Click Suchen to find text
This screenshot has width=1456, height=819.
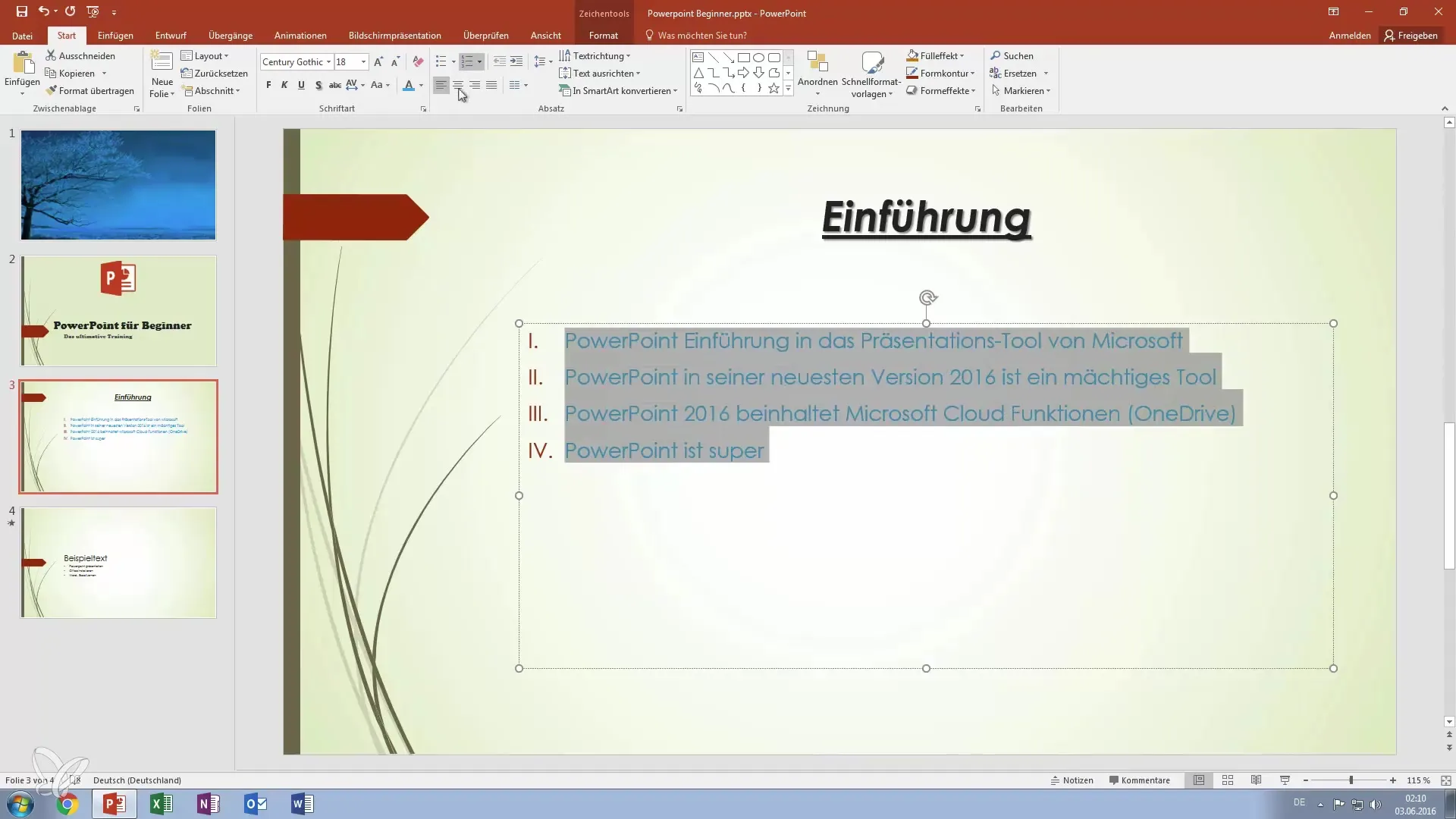tap(1012, 55)
